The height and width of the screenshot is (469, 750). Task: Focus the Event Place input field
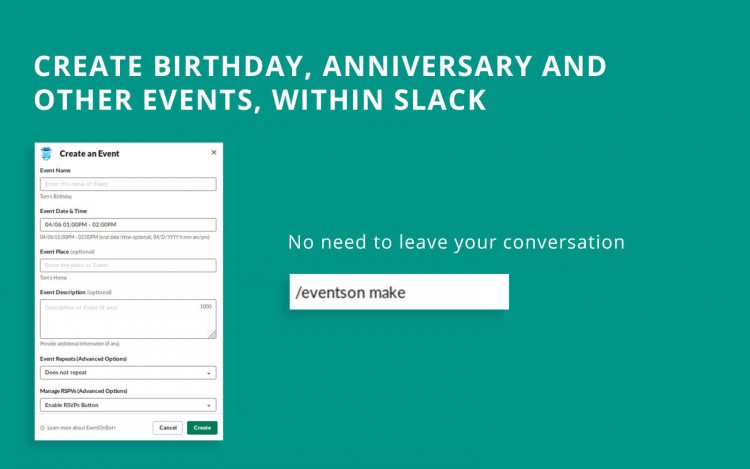(x=128, y=265)
